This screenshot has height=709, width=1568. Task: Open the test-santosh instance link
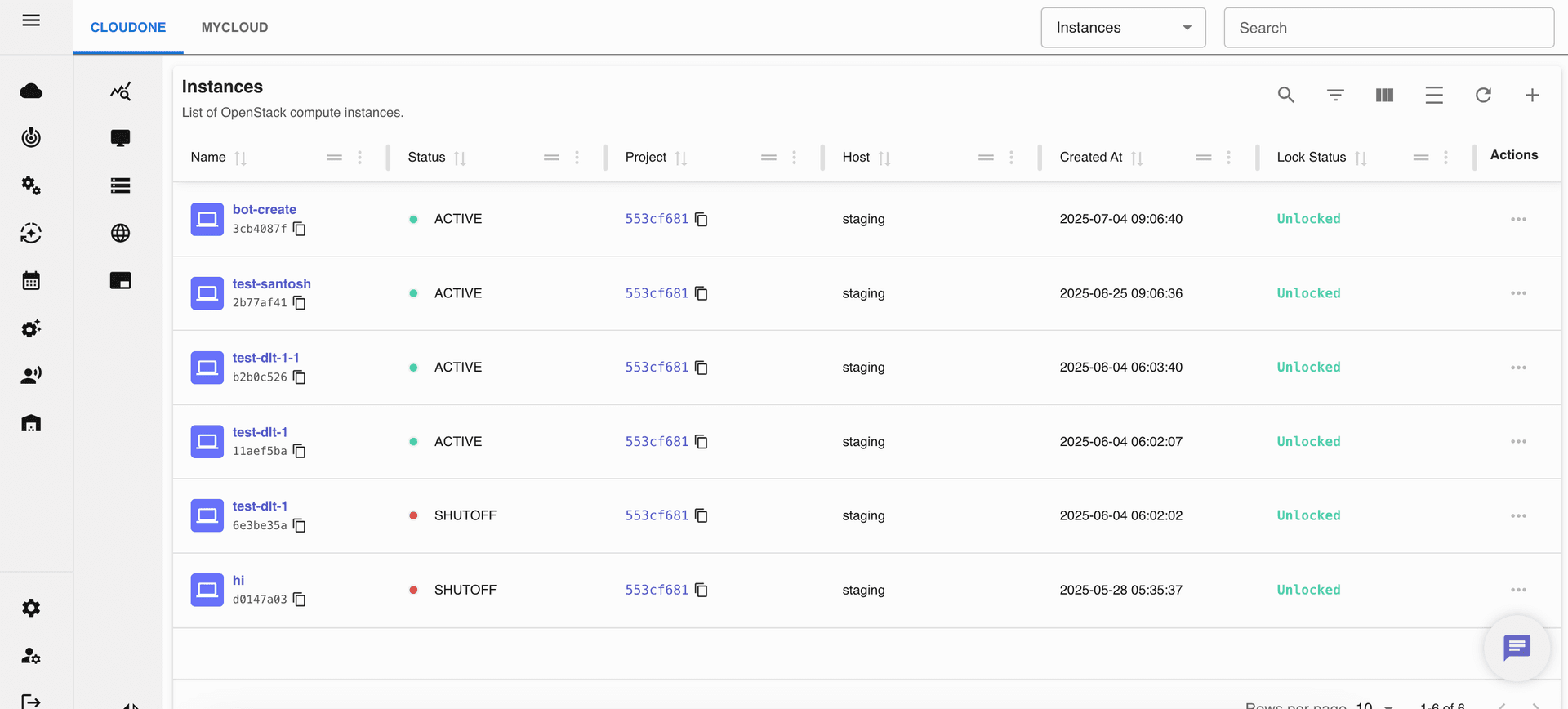click(x=272, y=283)
